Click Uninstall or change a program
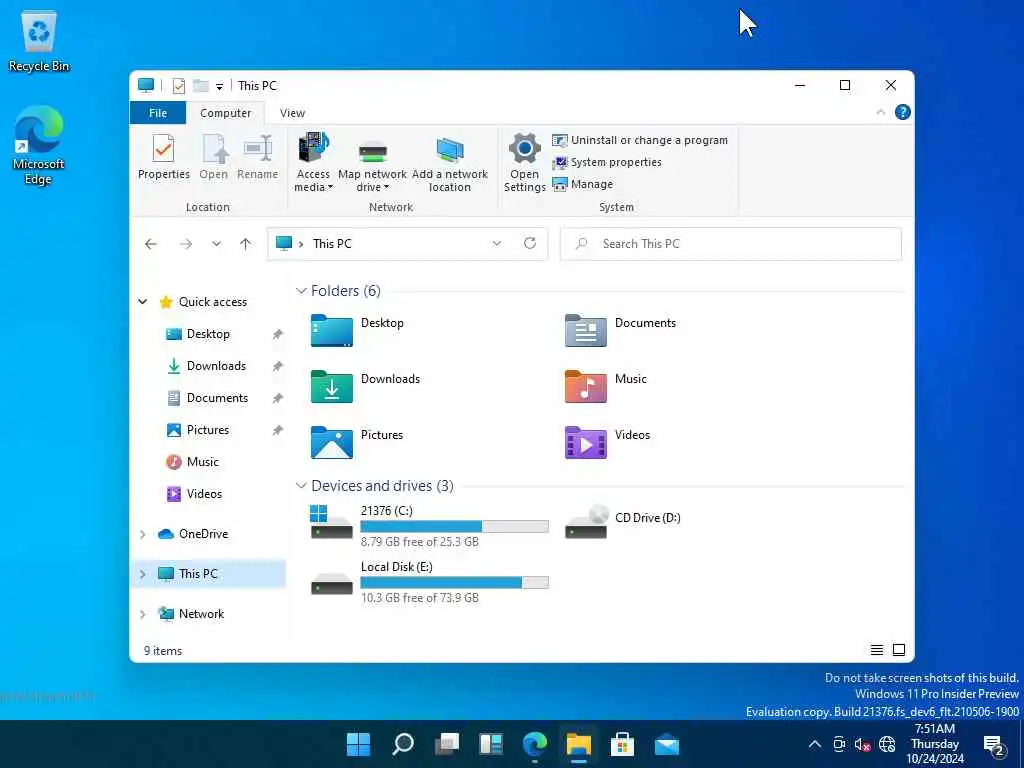The width and height of the screenshot is (1024, 768). [x=640, y=140]
